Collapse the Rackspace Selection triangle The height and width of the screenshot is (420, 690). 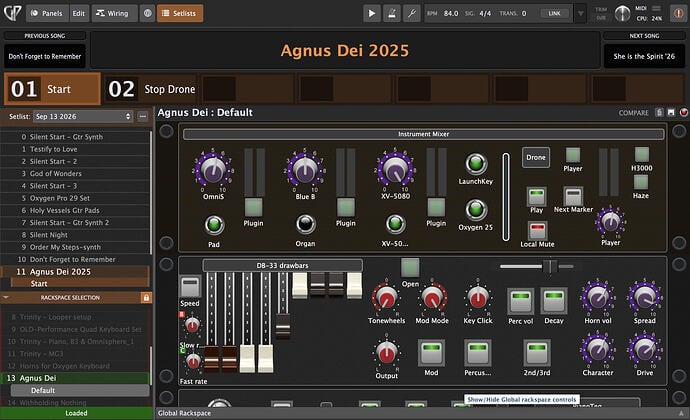tap(6, 298)
